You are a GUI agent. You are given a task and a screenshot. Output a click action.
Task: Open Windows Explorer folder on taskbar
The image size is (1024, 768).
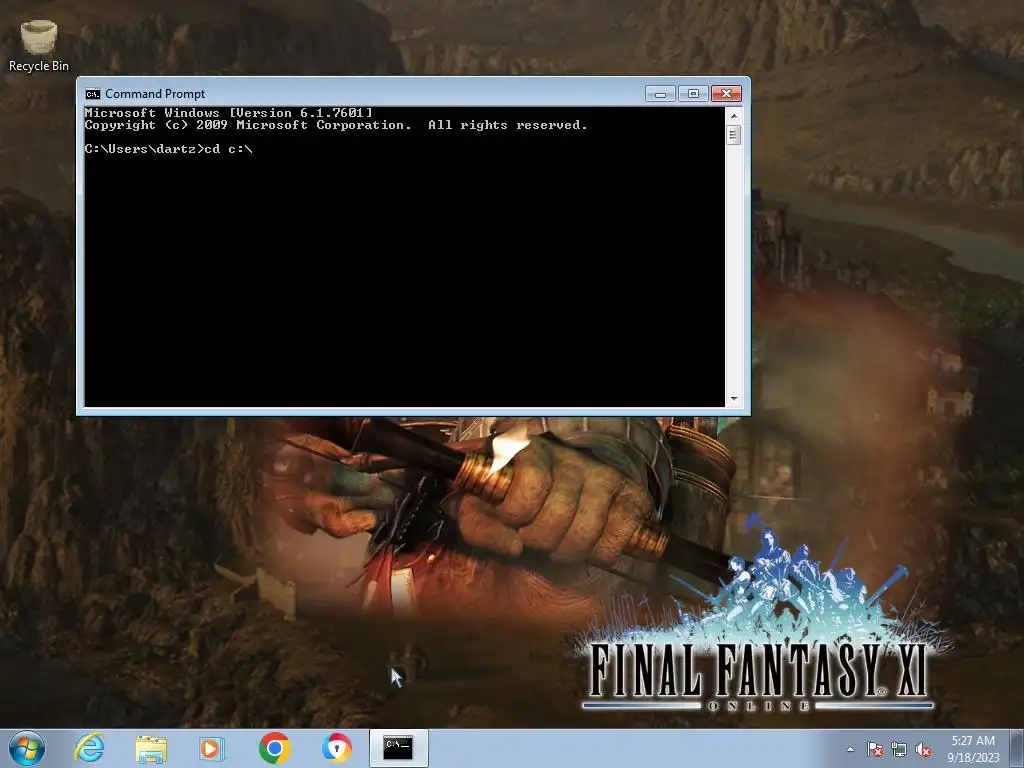[151, 748]
